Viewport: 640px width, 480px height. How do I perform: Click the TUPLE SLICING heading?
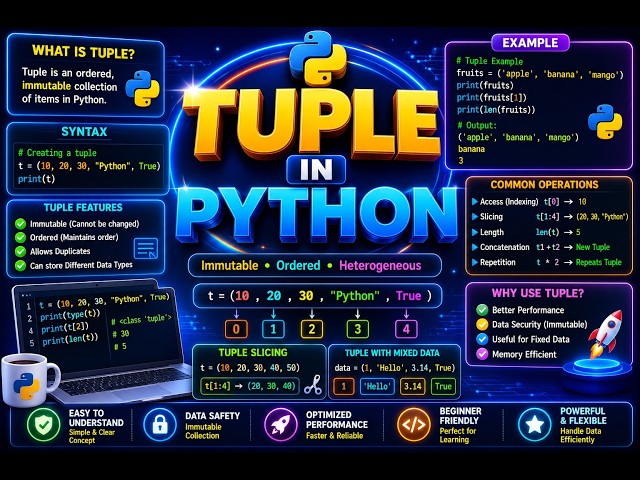click(x=253, y=353)
